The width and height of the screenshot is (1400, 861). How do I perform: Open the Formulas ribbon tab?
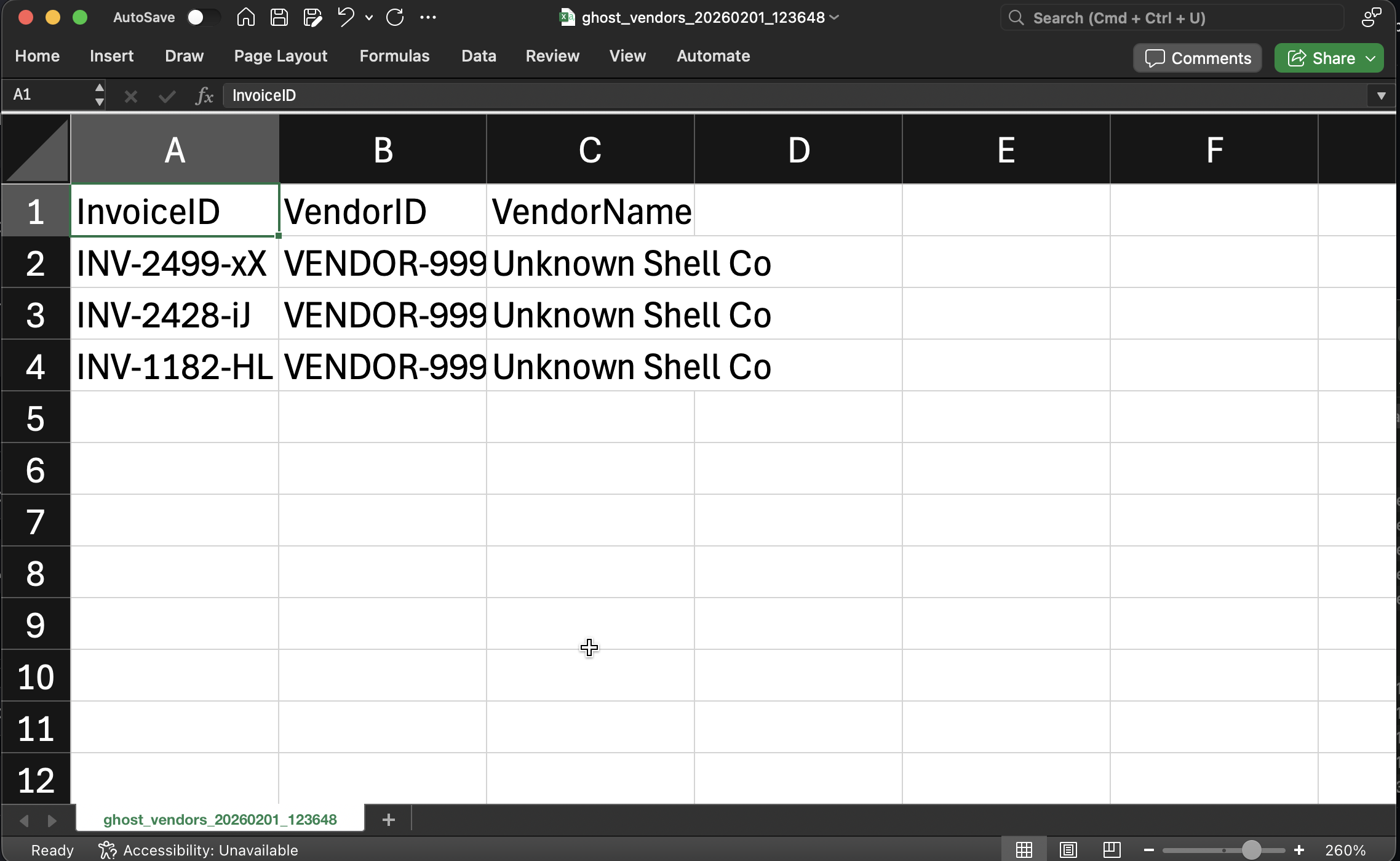point(394,56)
